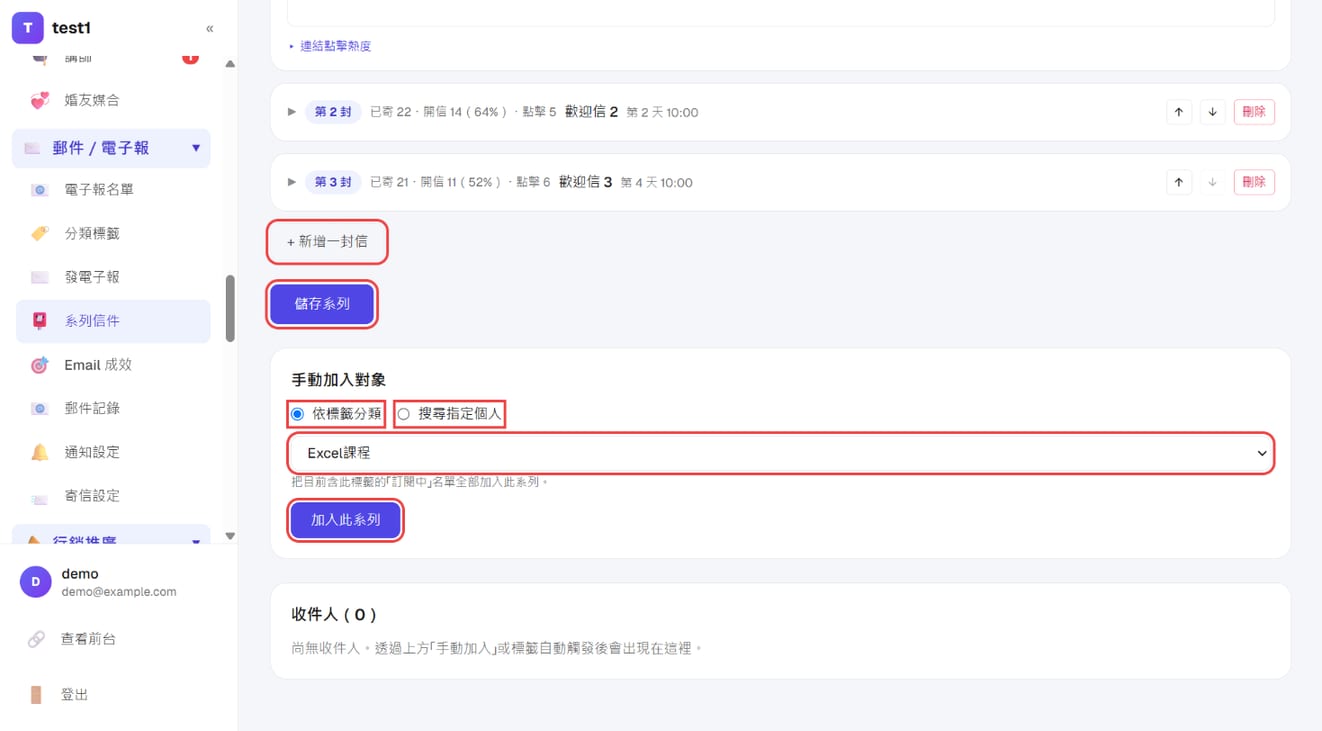Open 分類標籤 via its tag icon
The width and height of the screenshot is (1322, 731).
click(x=39, y=233)
